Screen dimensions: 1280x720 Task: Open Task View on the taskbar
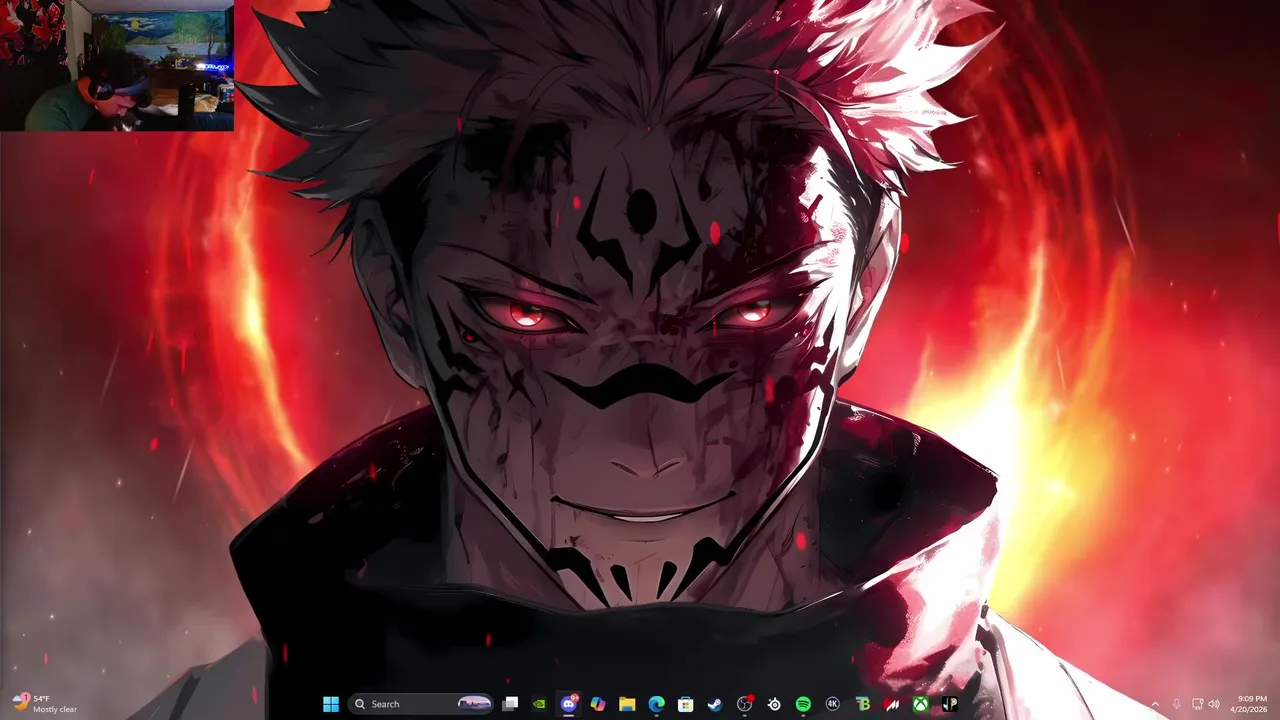click(510, 704)
